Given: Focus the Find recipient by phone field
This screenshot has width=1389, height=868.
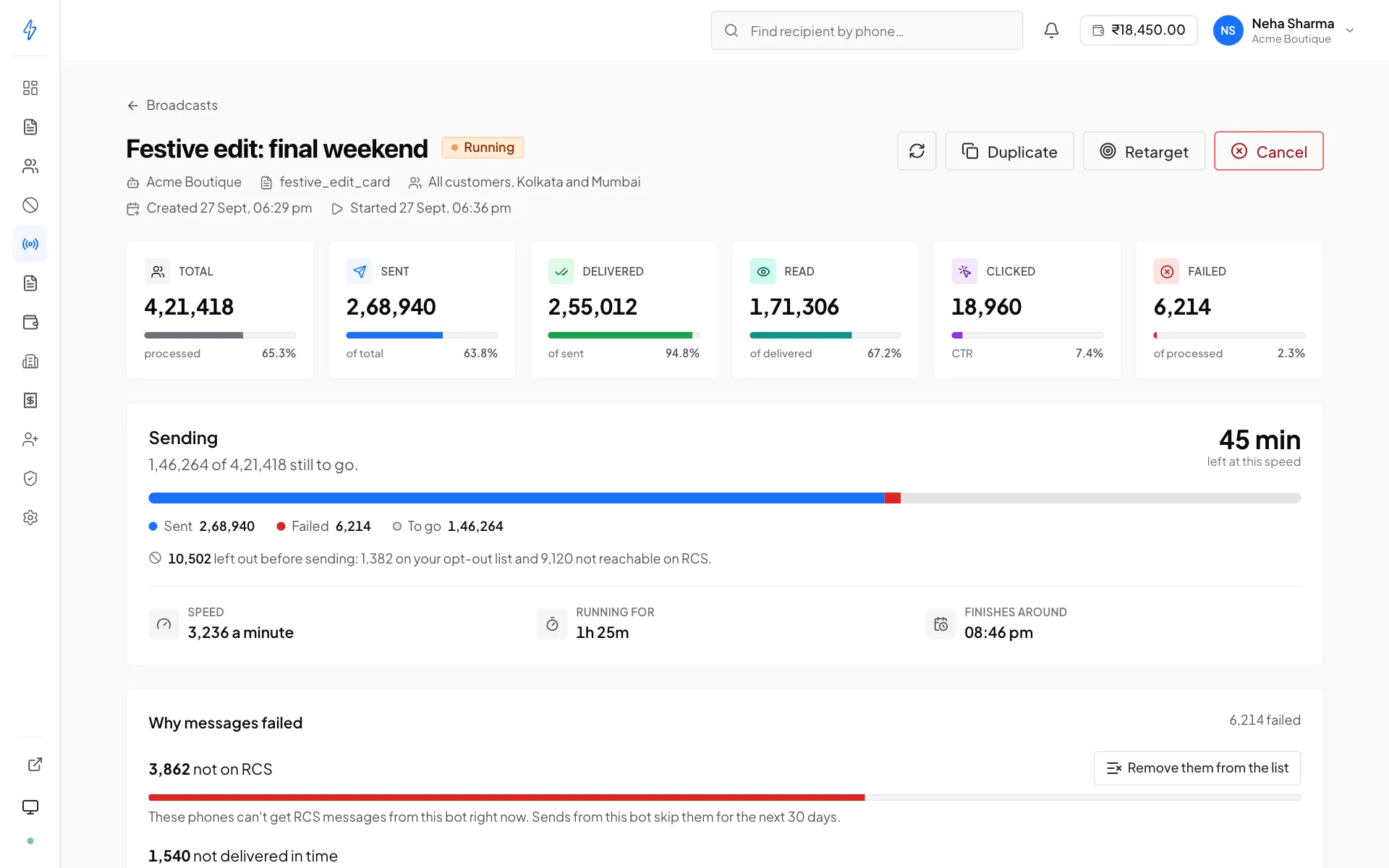Looking at the screenshot, I should click(x=867, y=30).
